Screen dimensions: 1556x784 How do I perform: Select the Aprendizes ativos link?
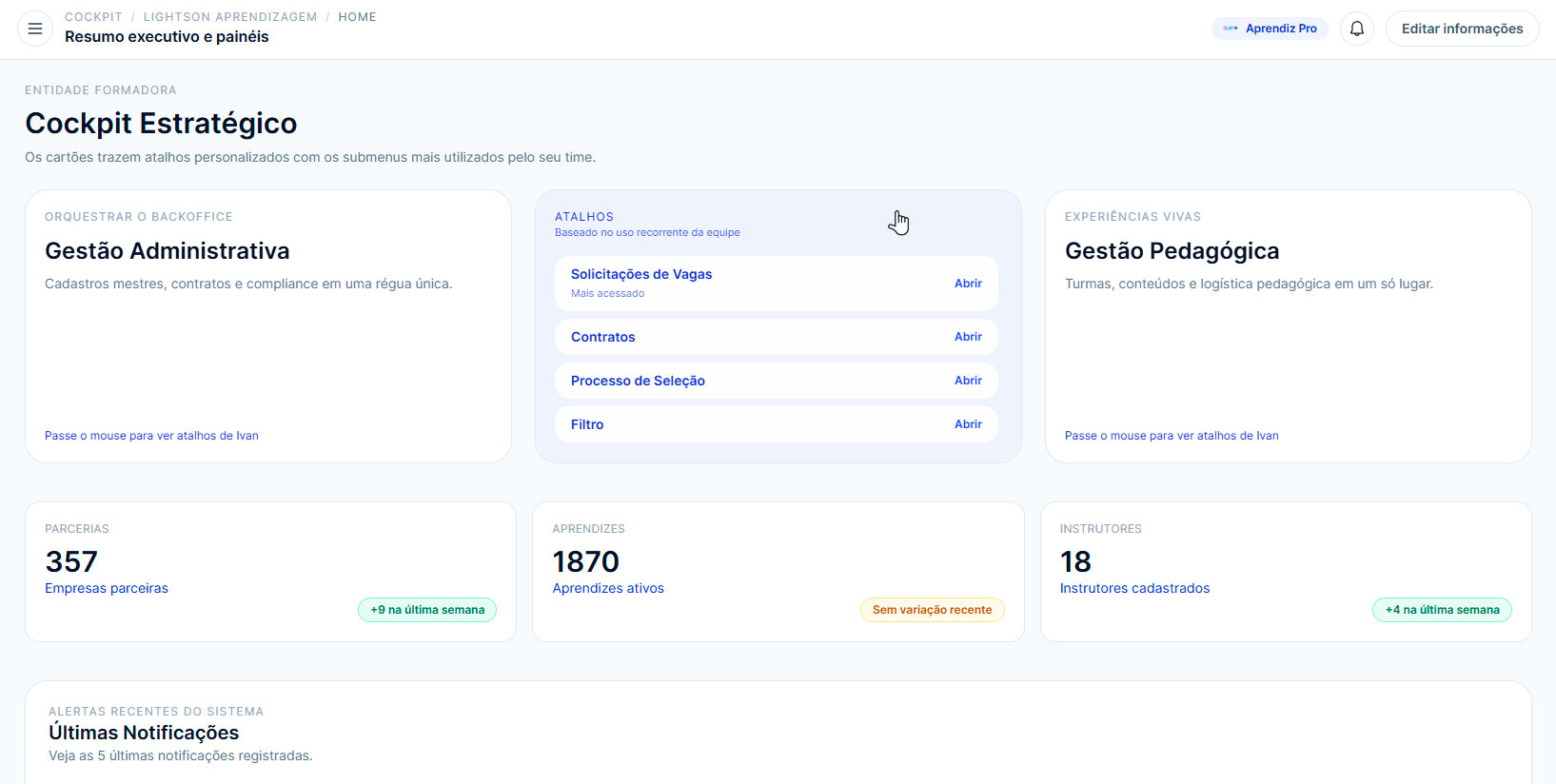tap(608, 588)
